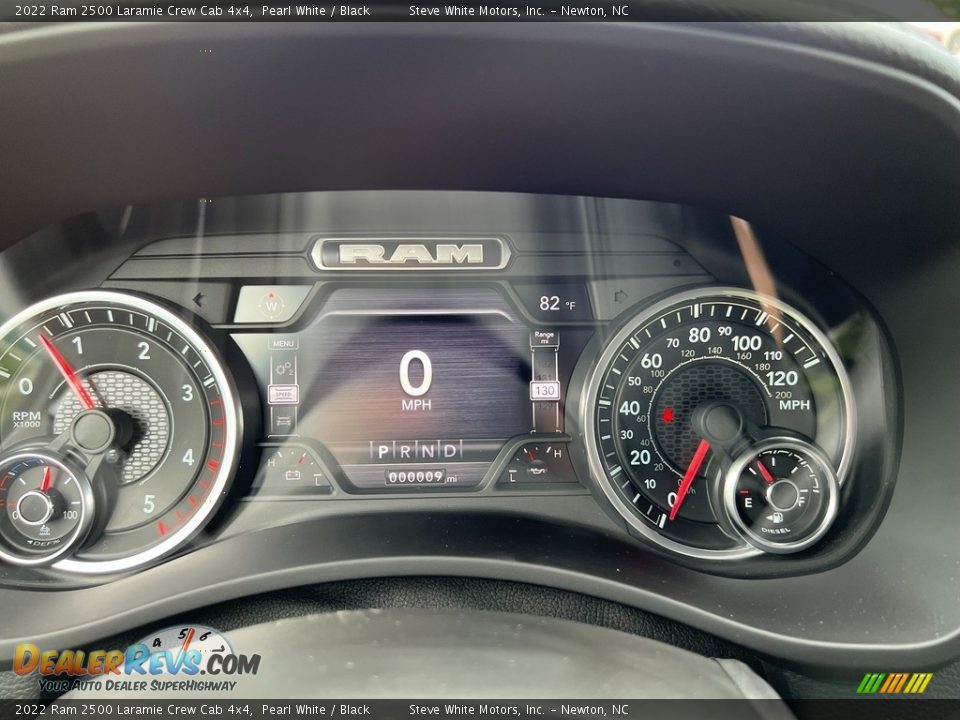Viewport: 960px width, 720px height.
Task: Click the number 5 on the tachometer
Action: click(149, 504)
